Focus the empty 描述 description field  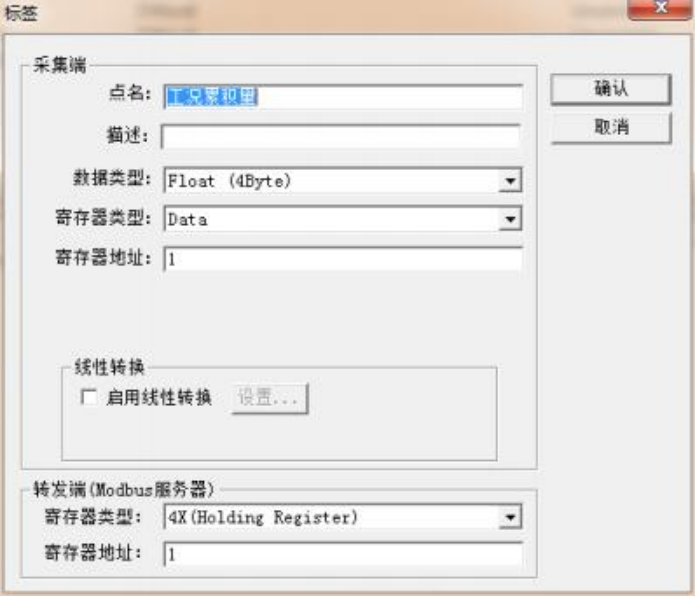coord(341,136)
